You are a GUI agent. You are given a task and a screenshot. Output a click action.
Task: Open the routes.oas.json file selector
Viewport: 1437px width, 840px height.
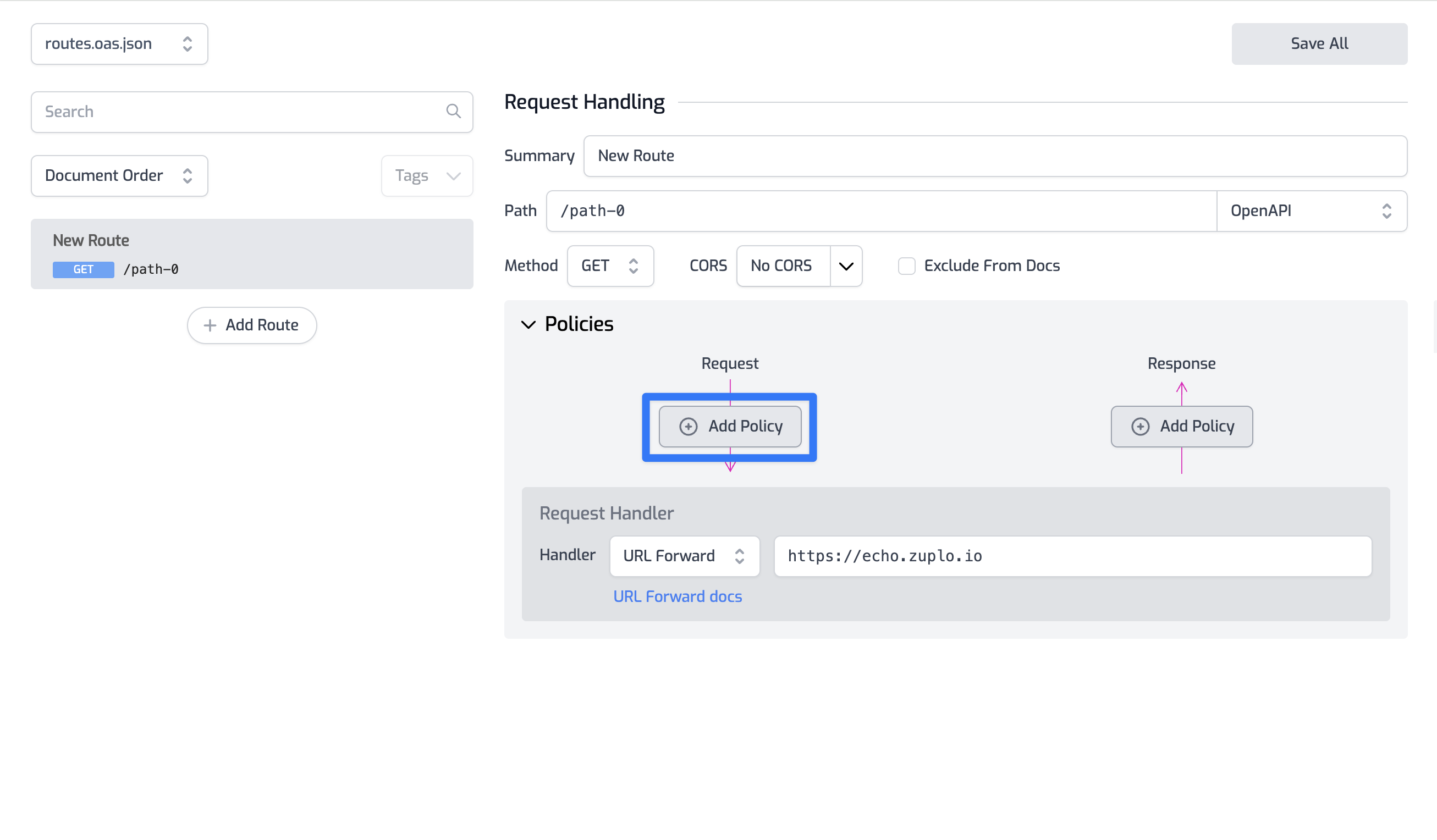pos(119,44)
